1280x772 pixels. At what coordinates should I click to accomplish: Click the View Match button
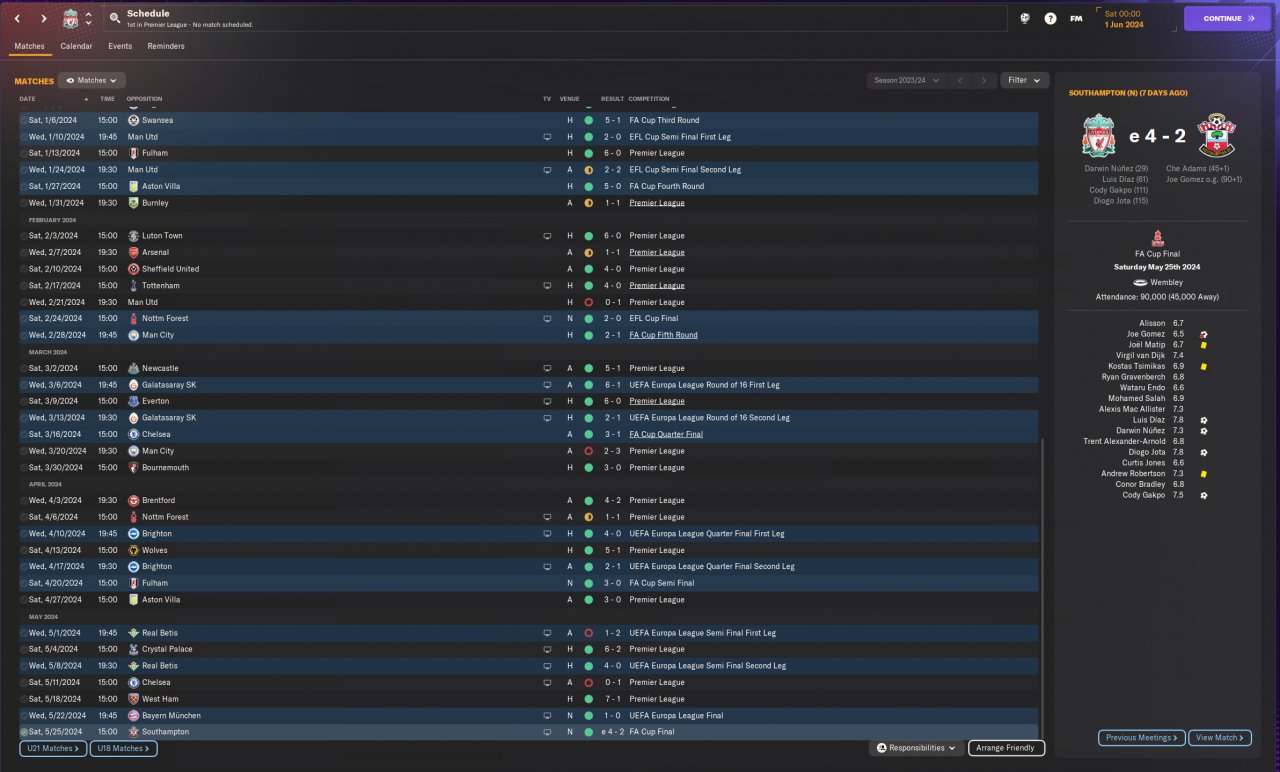[x=1220, y=738]
